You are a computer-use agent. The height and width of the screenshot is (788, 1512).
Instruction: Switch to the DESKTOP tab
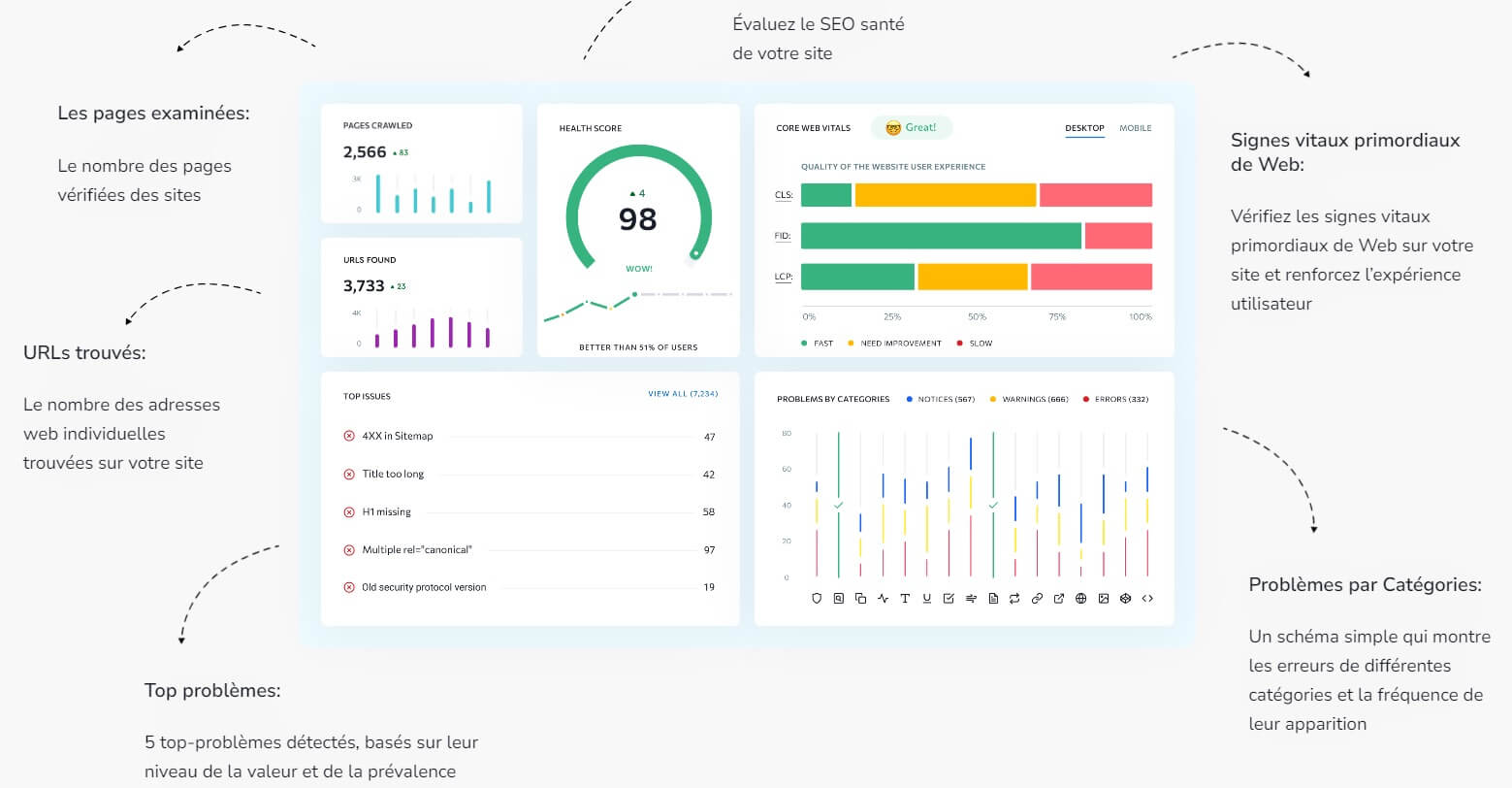1084,128
